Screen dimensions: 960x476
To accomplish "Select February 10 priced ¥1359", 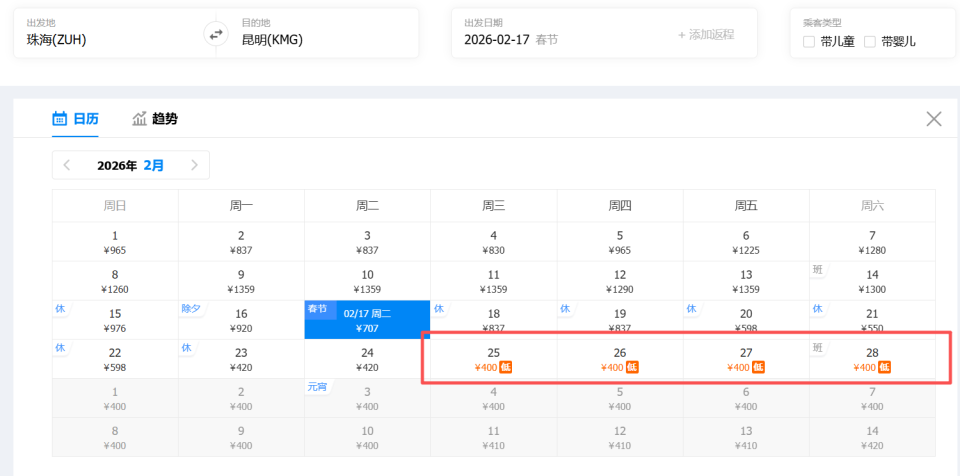I will click(367, 281).
